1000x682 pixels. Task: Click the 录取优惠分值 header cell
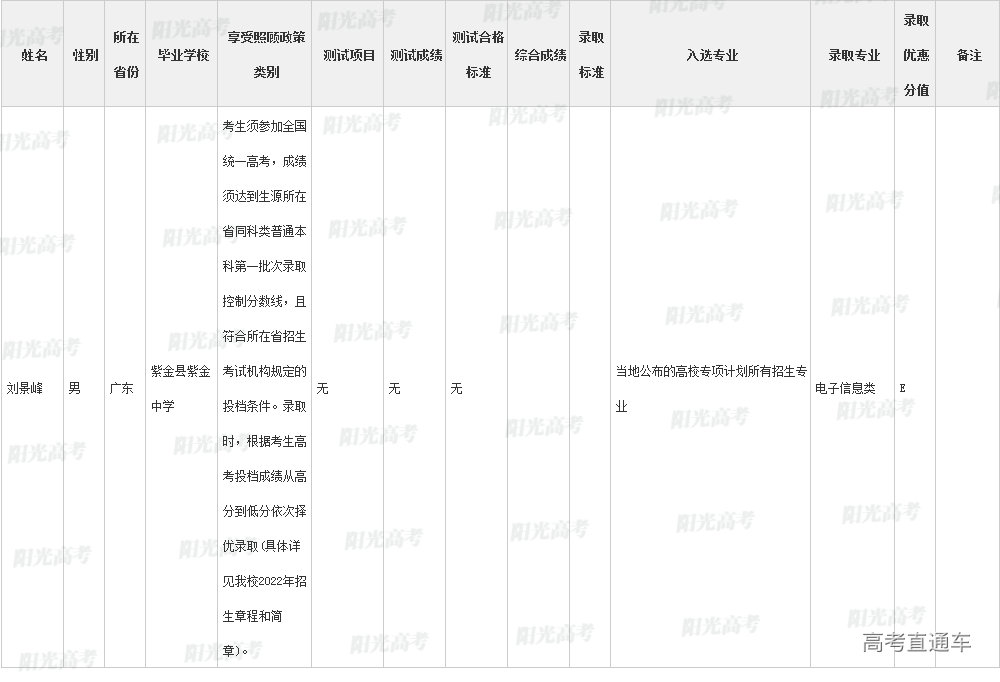[x=916, y=55]
